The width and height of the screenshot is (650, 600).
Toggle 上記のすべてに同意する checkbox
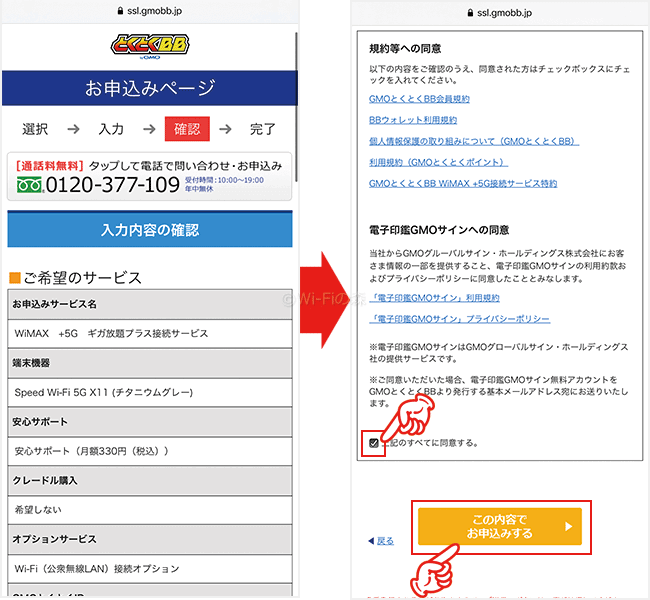point(374,443)
